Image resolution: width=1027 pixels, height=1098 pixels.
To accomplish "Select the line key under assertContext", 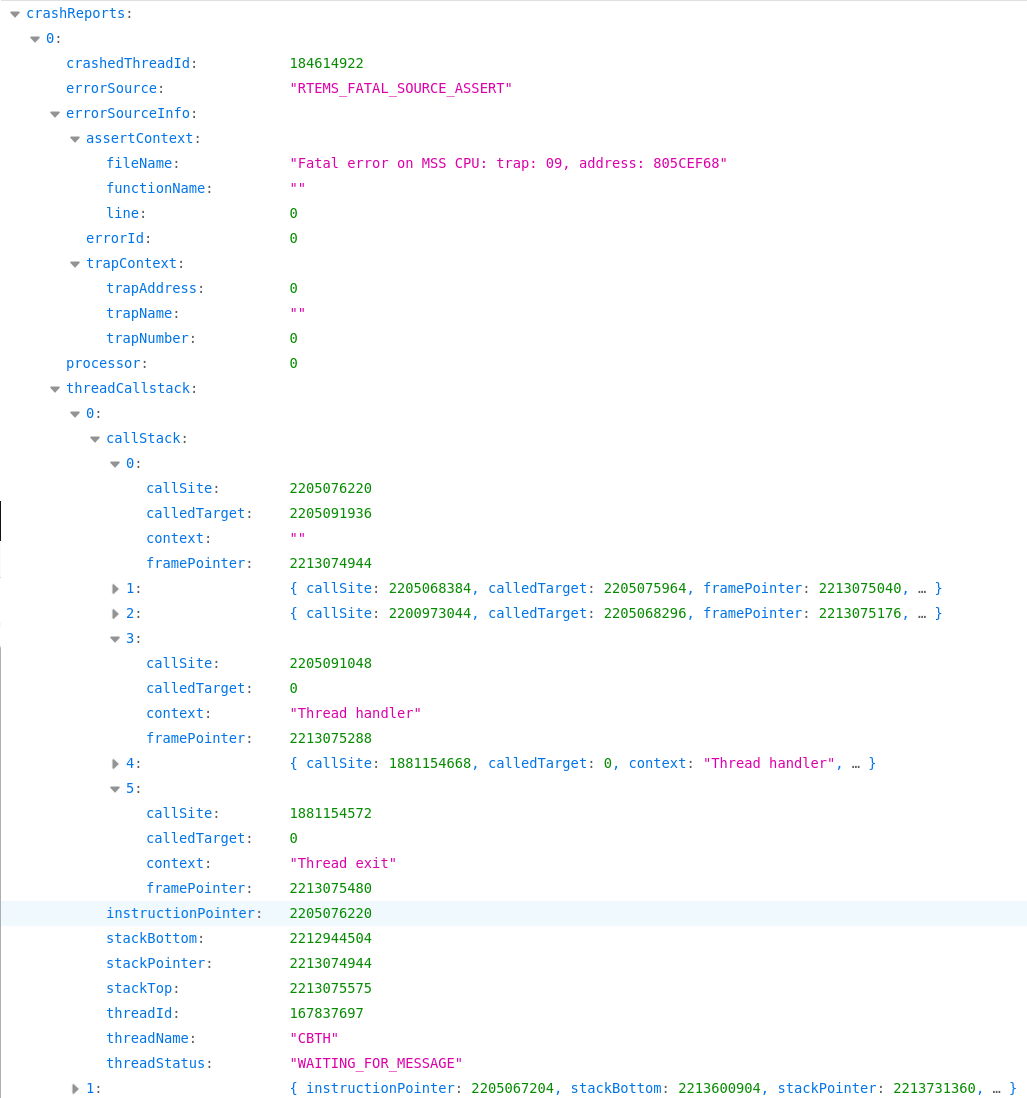I will [x=123, y=214].
